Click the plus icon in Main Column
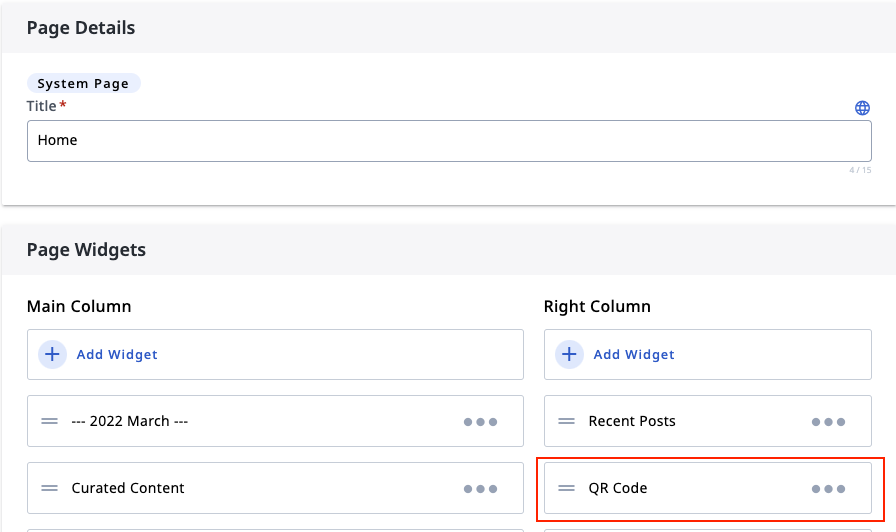The height and width of the screenshot is (532, 896). click(52, 354)
